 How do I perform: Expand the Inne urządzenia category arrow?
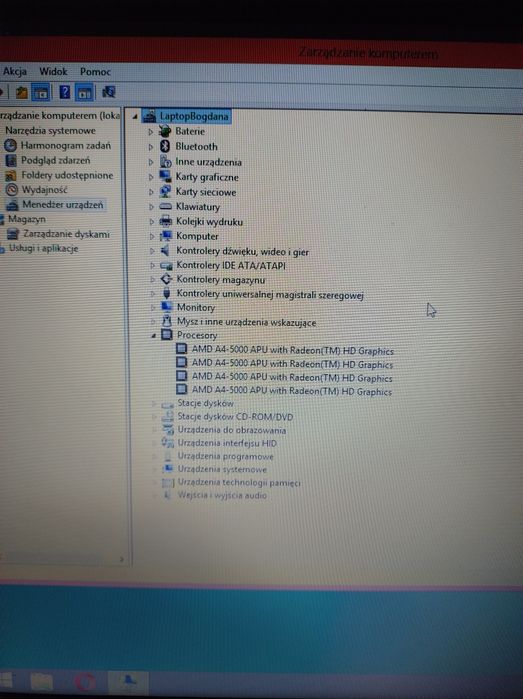(151, 162)
